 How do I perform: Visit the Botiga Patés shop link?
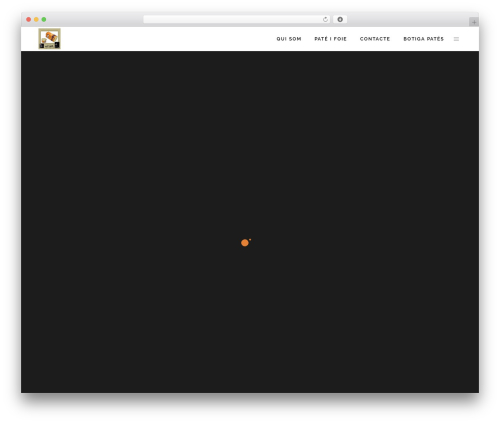[x=423, y=39]
